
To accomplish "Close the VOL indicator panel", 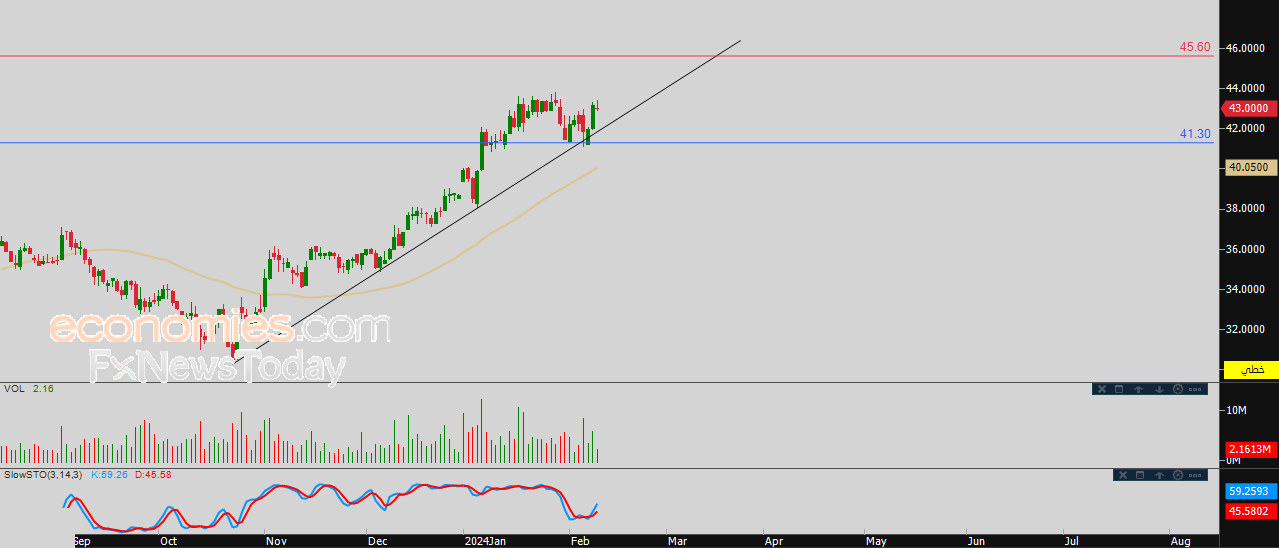I will [x=1102, y=389].
